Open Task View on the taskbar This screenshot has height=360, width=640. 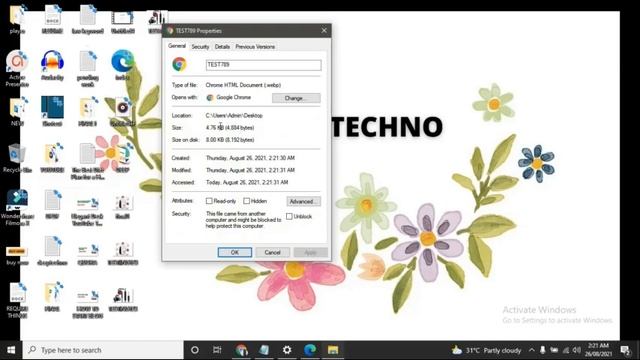[217, 350]
